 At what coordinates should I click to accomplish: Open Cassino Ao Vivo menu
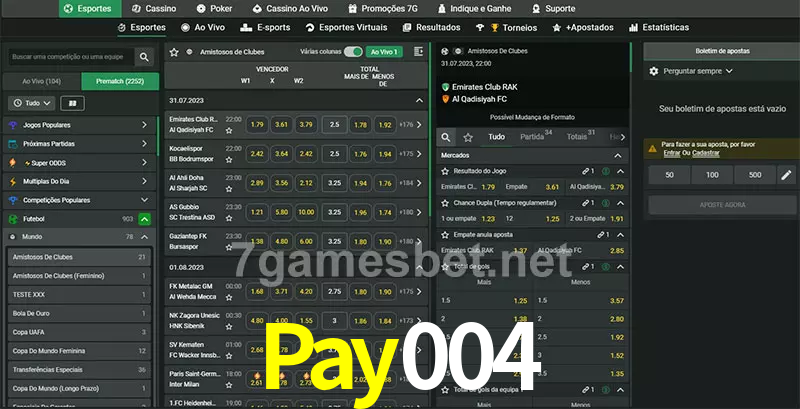tap(290, 9)
